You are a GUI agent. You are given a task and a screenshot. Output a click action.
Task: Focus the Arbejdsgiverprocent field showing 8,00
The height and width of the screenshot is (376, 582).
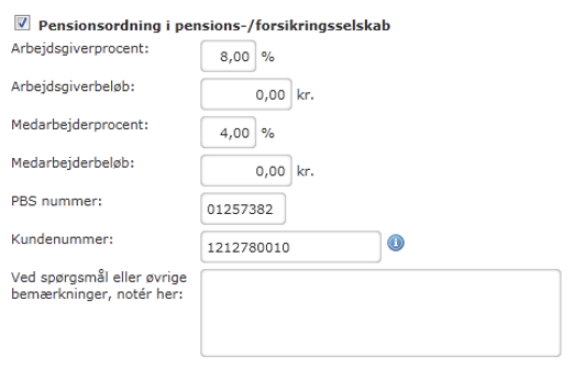[x=228, y=56]
